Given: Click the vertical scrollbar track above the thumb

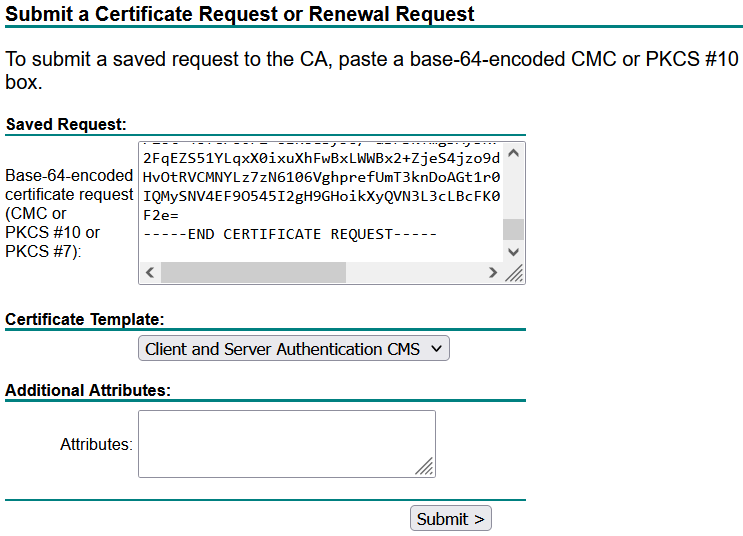Looking at the screenshot, I should (x=513, y=191).
